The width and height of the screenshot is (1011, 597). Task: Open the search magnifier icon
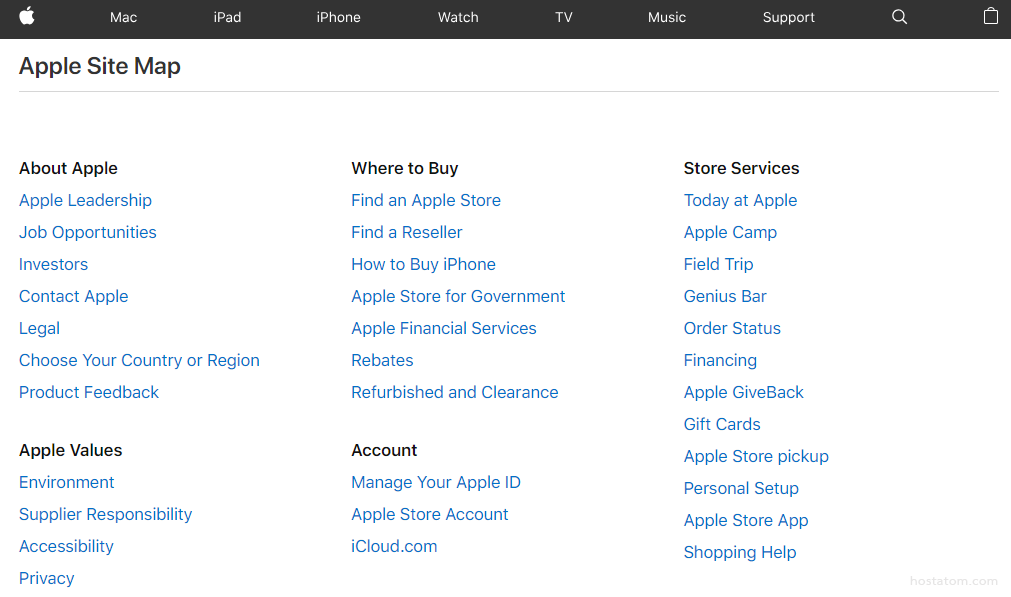point(899,17)
